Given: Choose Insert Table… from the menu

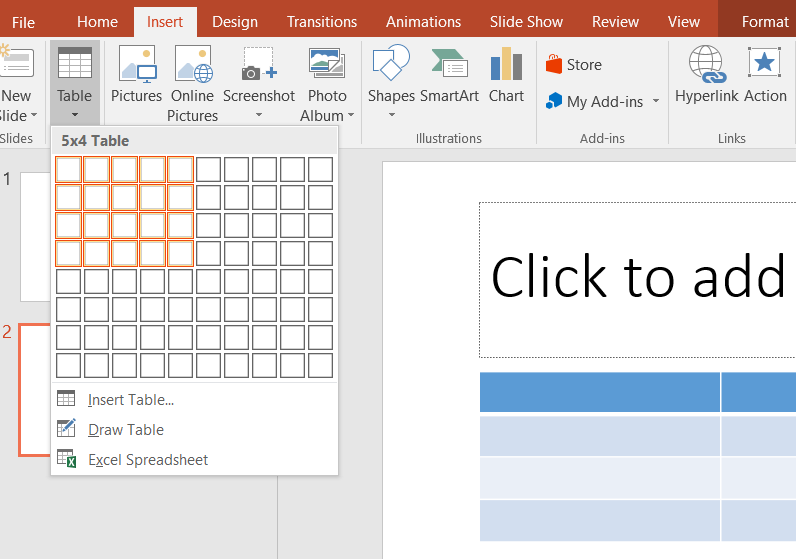Looking at the screenshot, I should 130,400.
